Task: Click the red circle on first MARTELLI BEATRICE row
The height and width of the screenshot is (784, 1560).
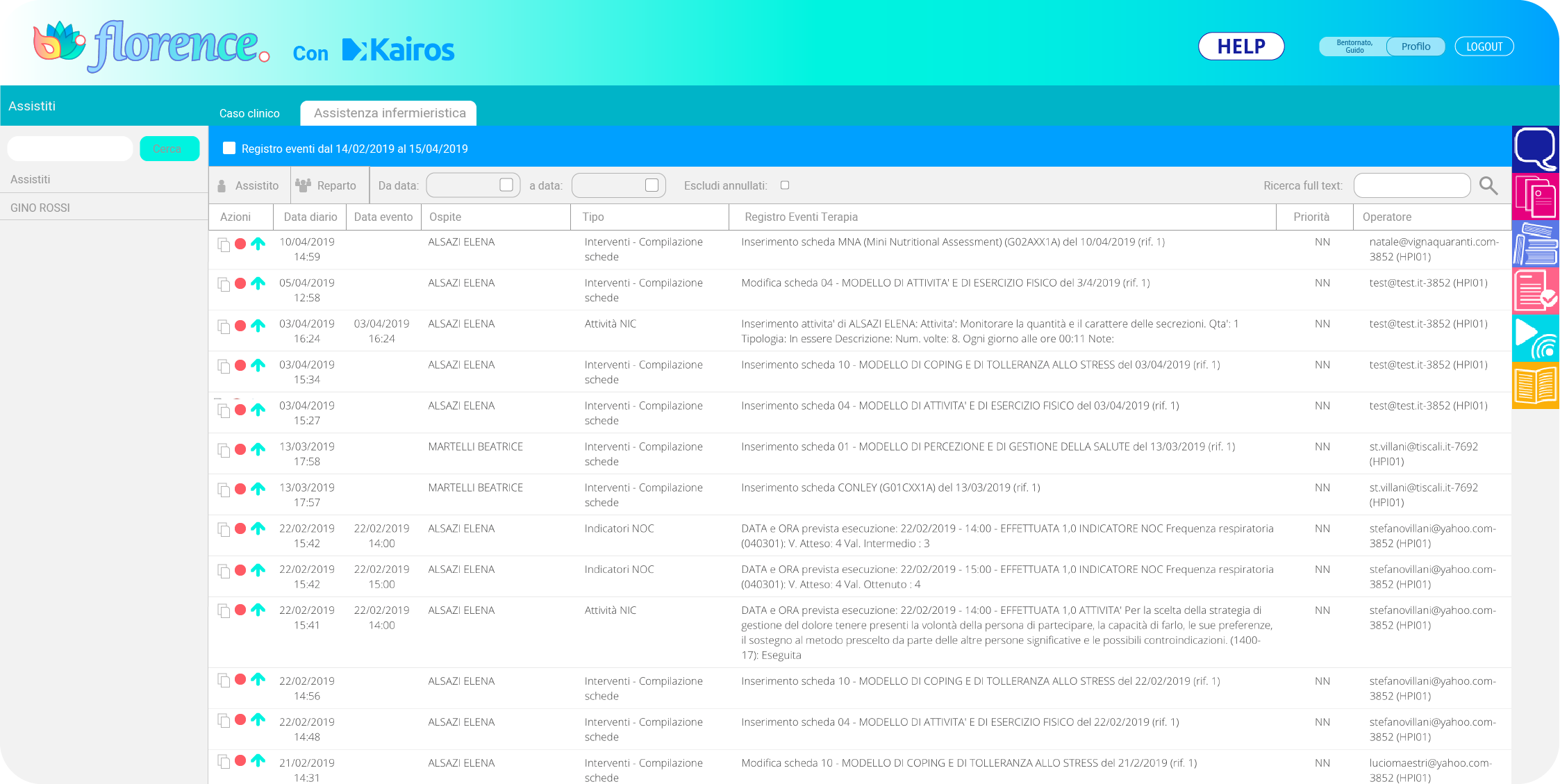Action: [x=240, y=449]
